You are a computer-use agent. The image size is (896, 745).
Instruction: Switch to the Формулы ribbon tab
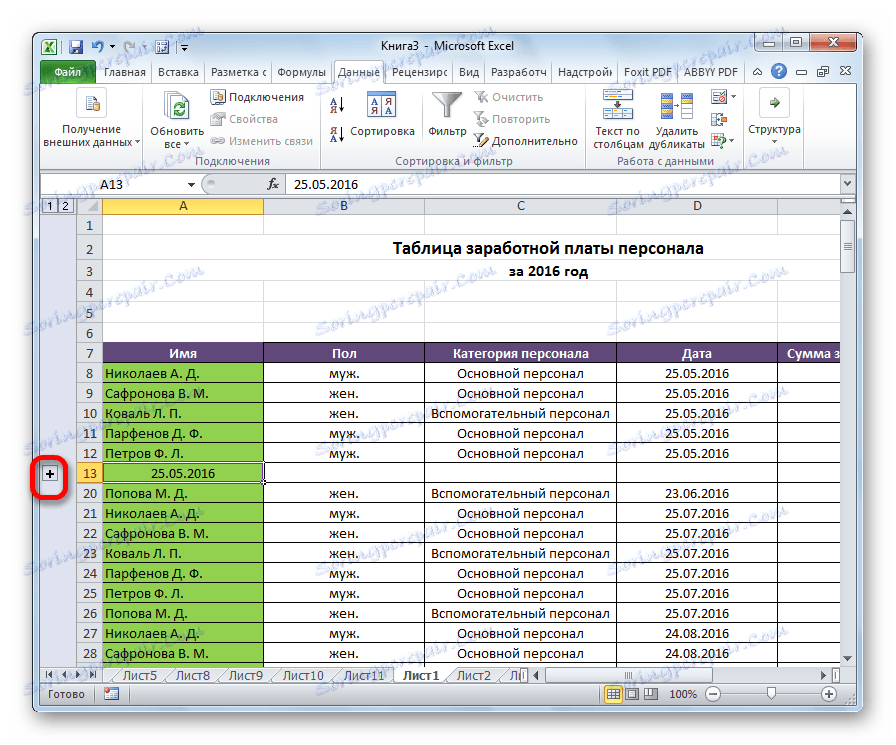pyautogui.click(x=302, y=72)
